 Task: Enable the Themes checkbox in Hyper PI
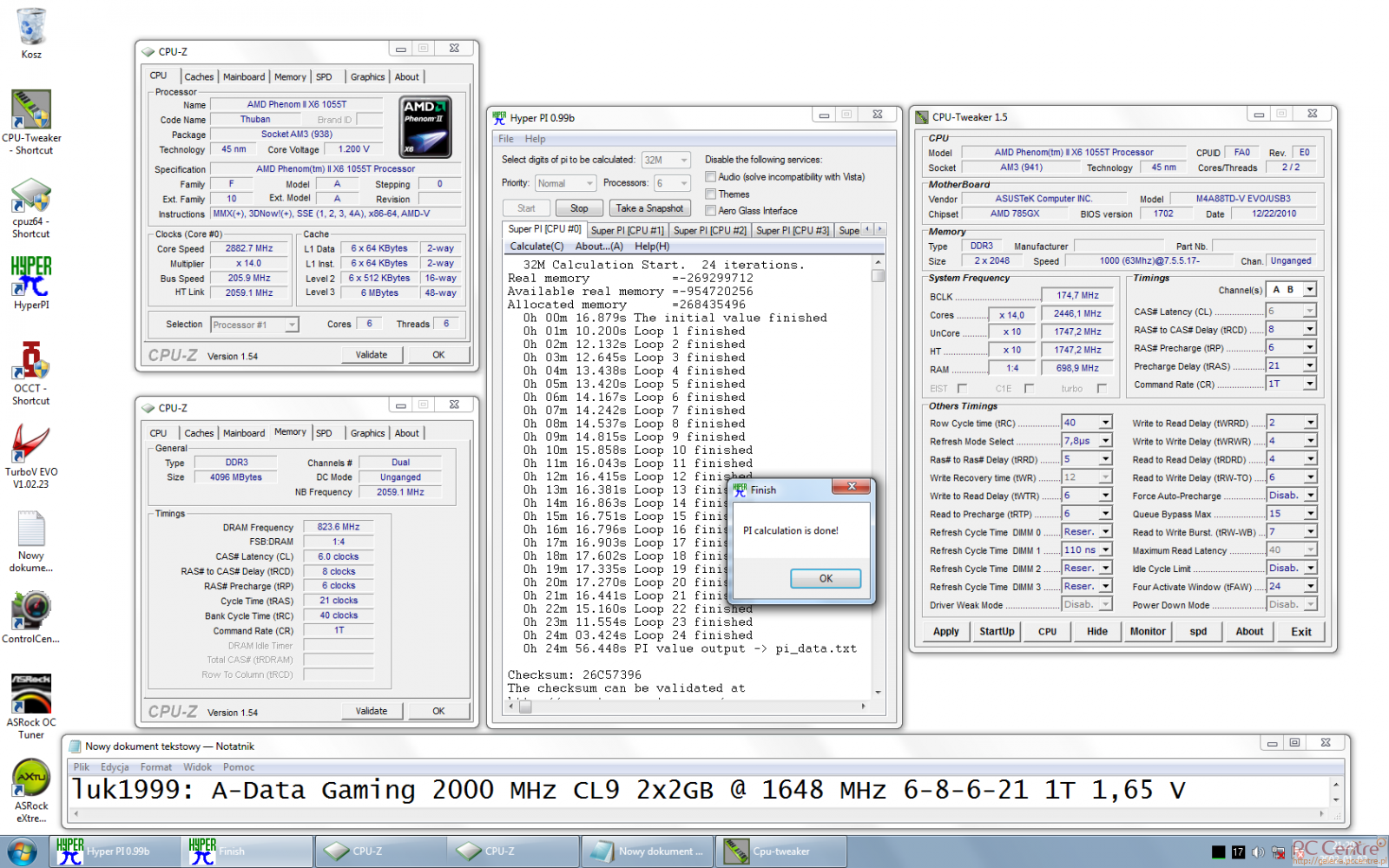pyautogui.click(x=710, y=194)
